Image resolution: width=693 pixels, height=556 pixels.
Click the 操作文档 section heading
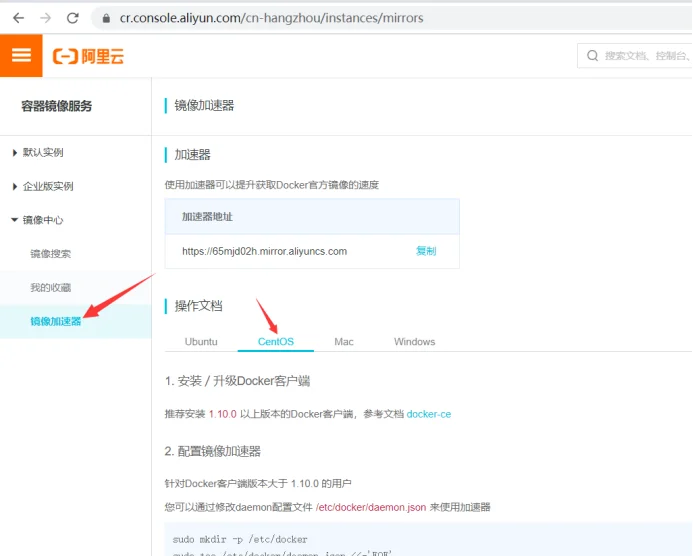[198, 306]
